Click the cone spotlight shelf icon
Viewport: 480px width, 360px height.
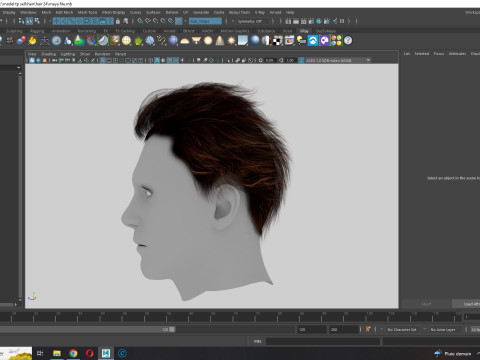(x=219, y=41)
